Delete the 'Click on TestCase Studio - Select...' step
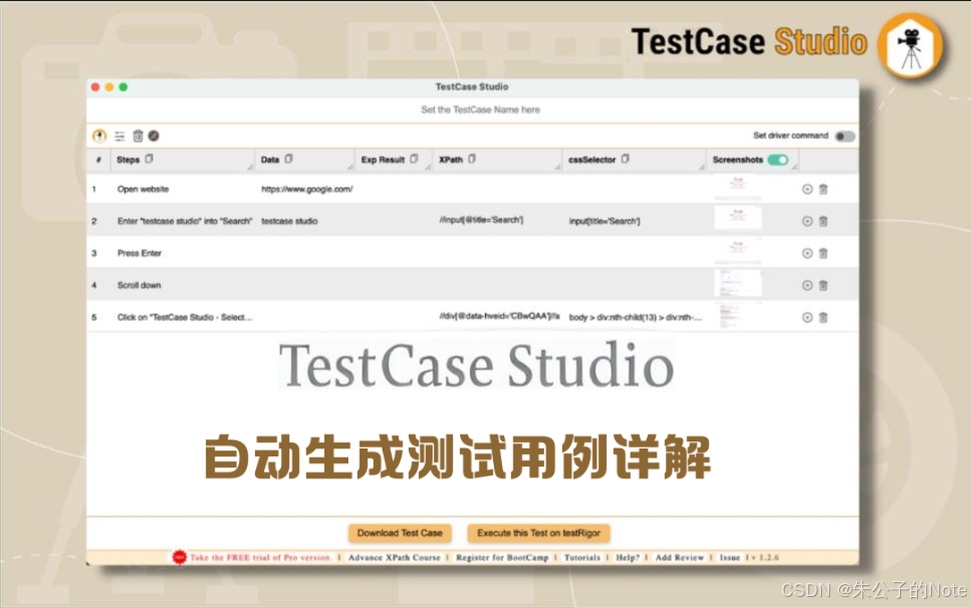The height and width of the screenshot is (608, 971). tap(824, 318)
